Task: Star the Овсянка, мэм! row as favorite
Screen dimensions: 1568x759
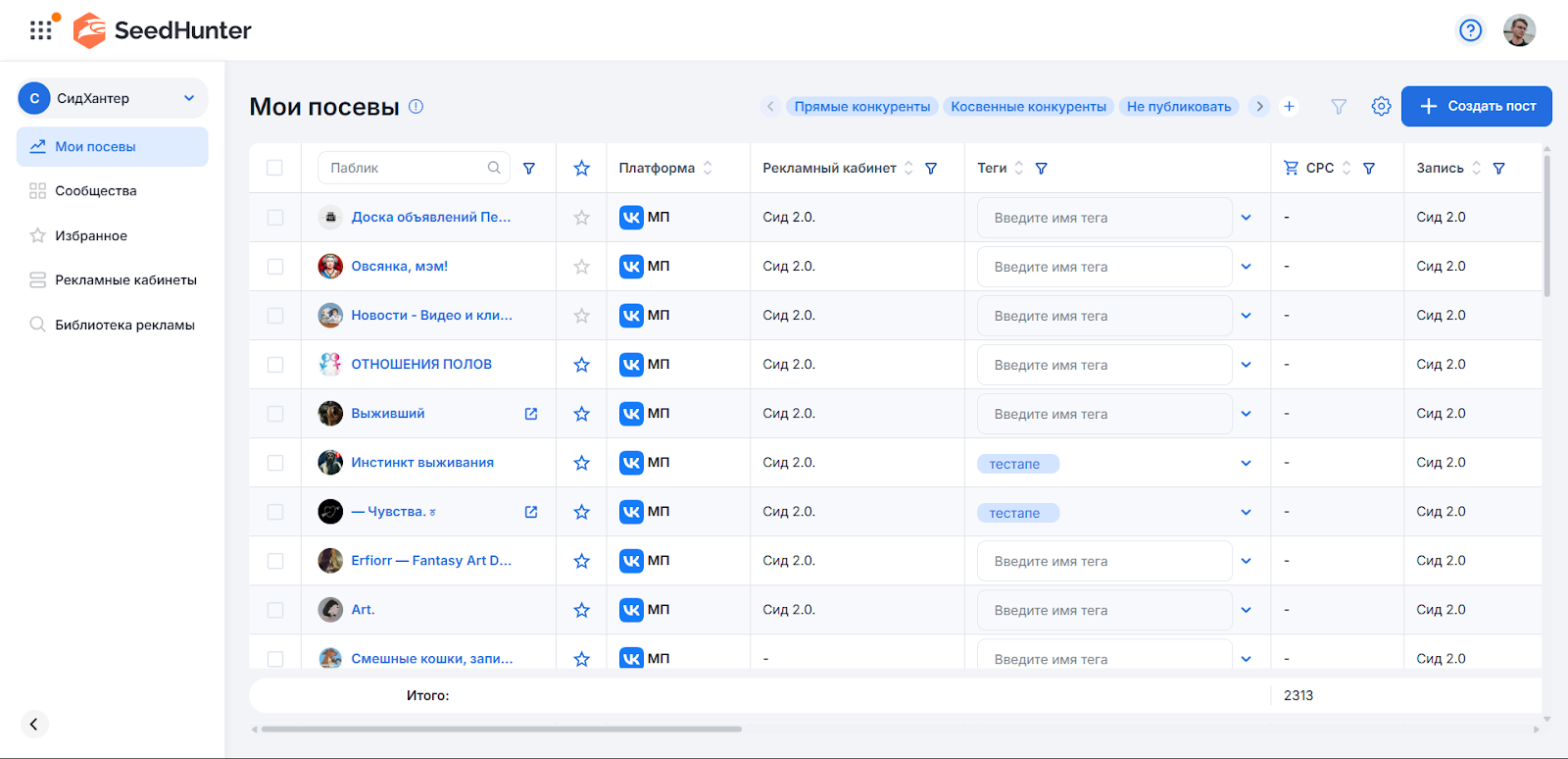Action: tap(581, 267)
